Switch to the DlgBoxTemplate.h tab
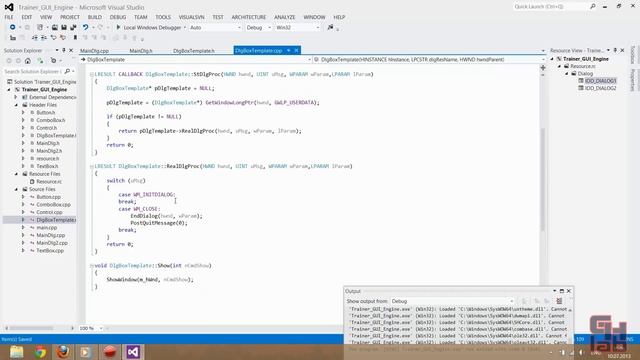The image size is (640, 360). click(193, 51)
